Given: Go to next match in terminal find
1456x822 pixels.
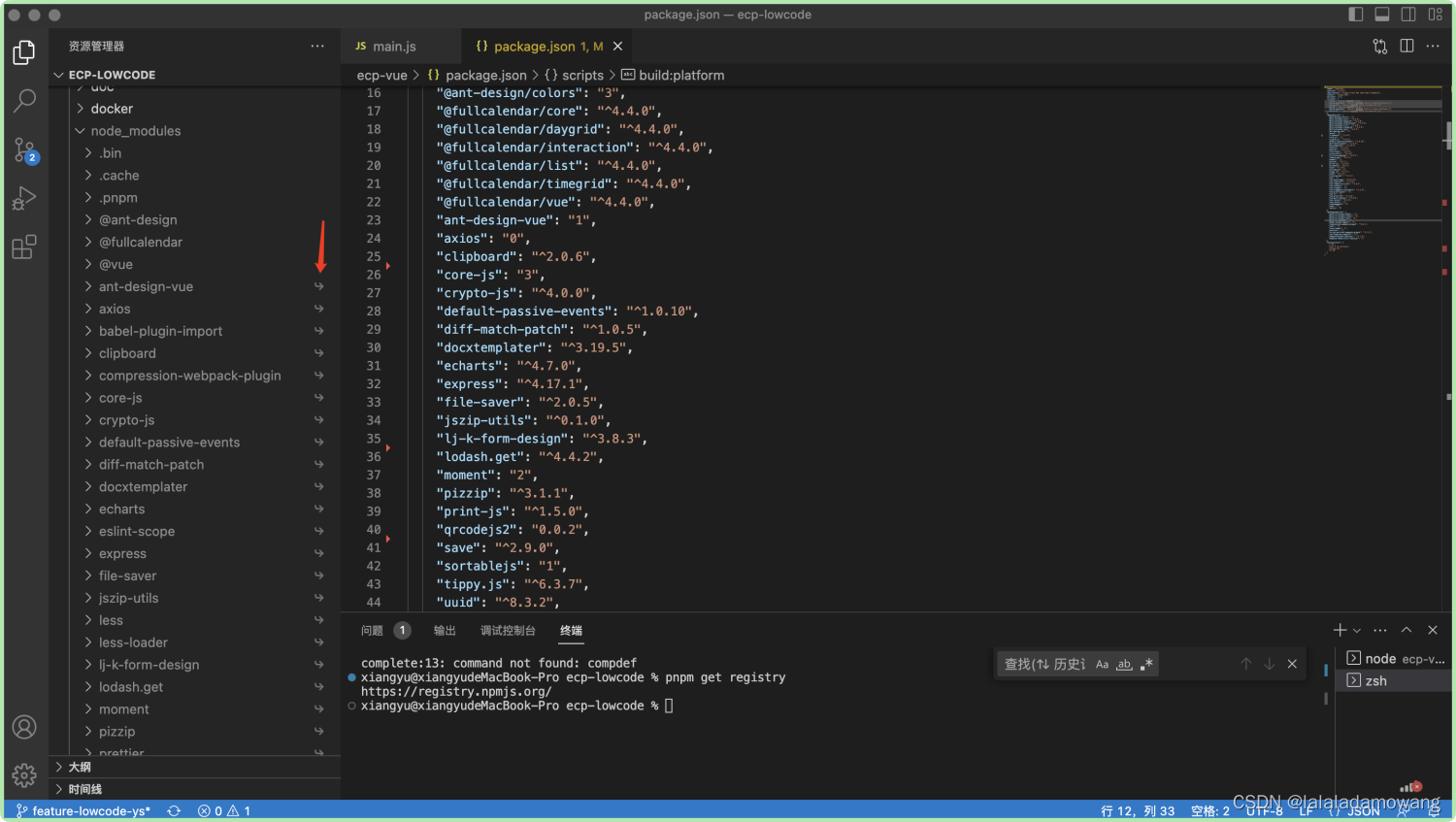Looking at the screenshot, I should point(1270,664).
